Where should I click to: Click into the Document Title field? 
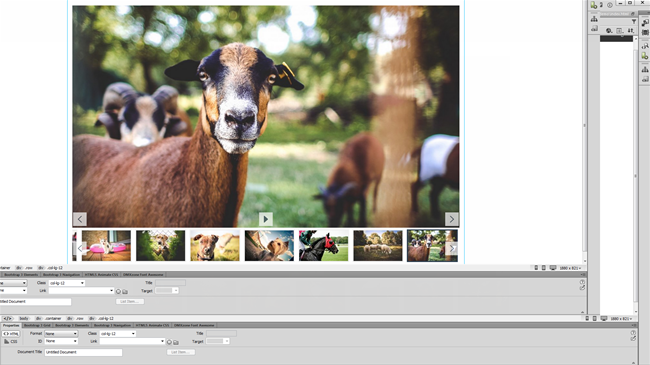coord(83,352)
